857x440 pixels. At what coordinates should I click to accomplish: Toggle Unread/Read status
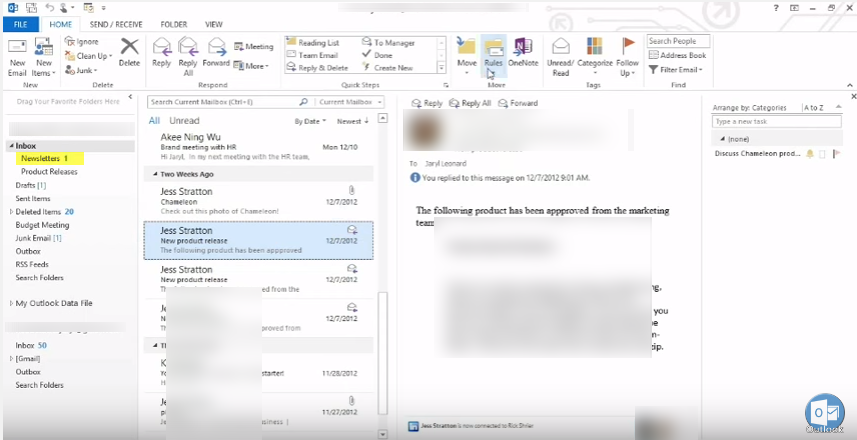tap(561, 57)
